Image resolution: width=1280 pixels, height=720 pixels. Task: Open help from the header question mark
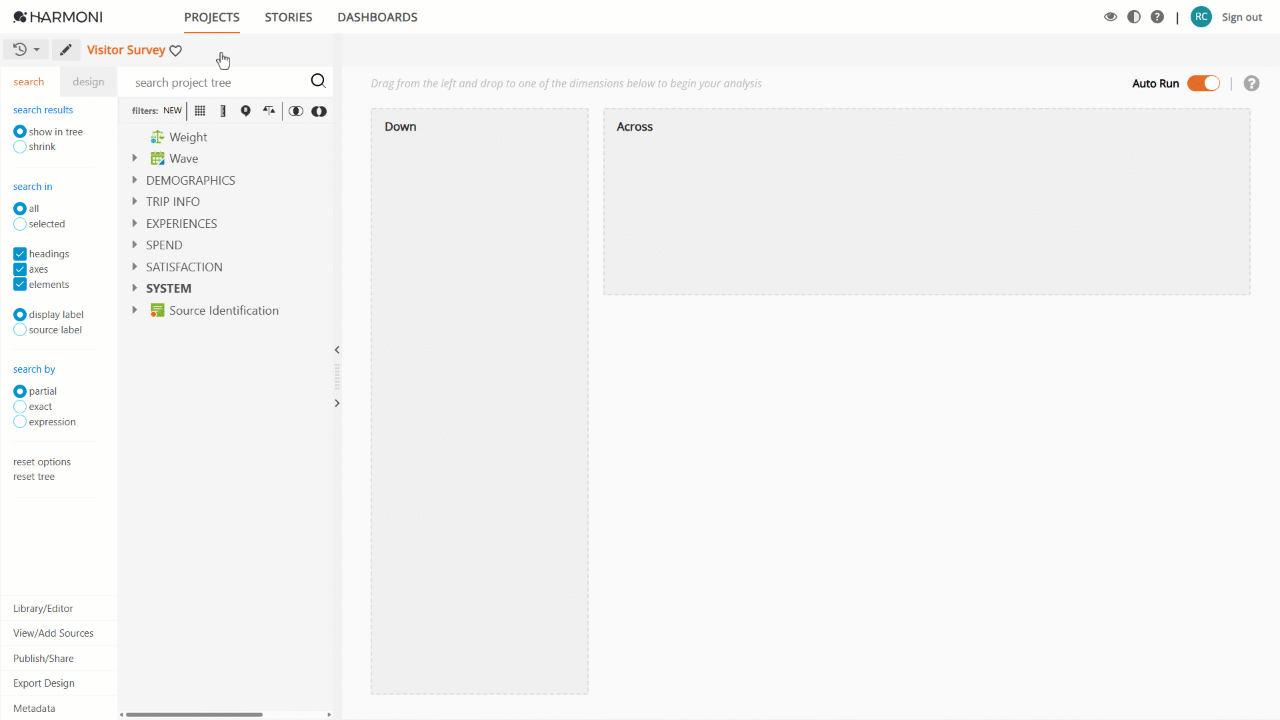tap(1157, 17)
